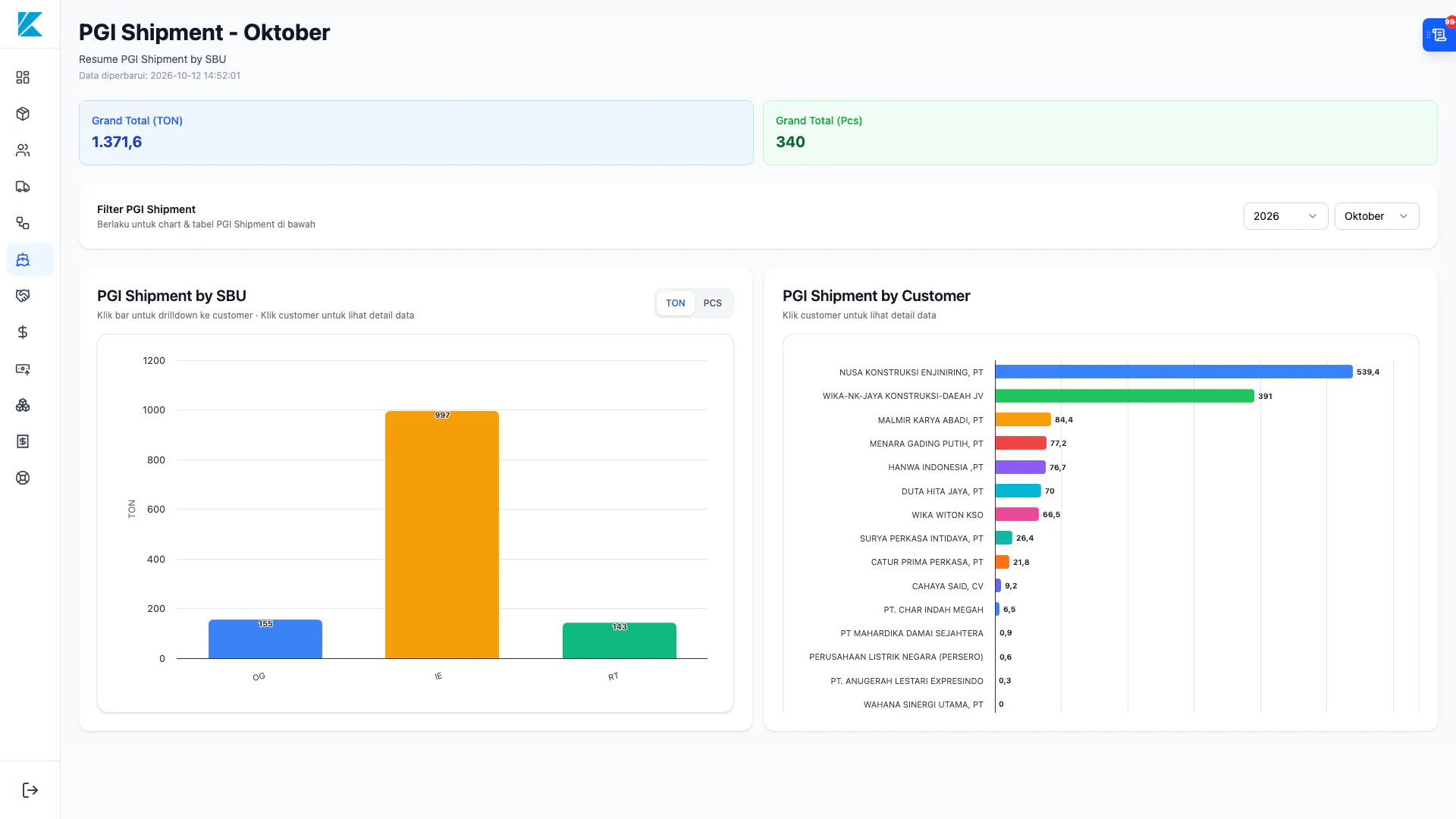Open the handshake icon in sidebar
The width and height of the screenshot is (1456, 819).
pos(23,296)
